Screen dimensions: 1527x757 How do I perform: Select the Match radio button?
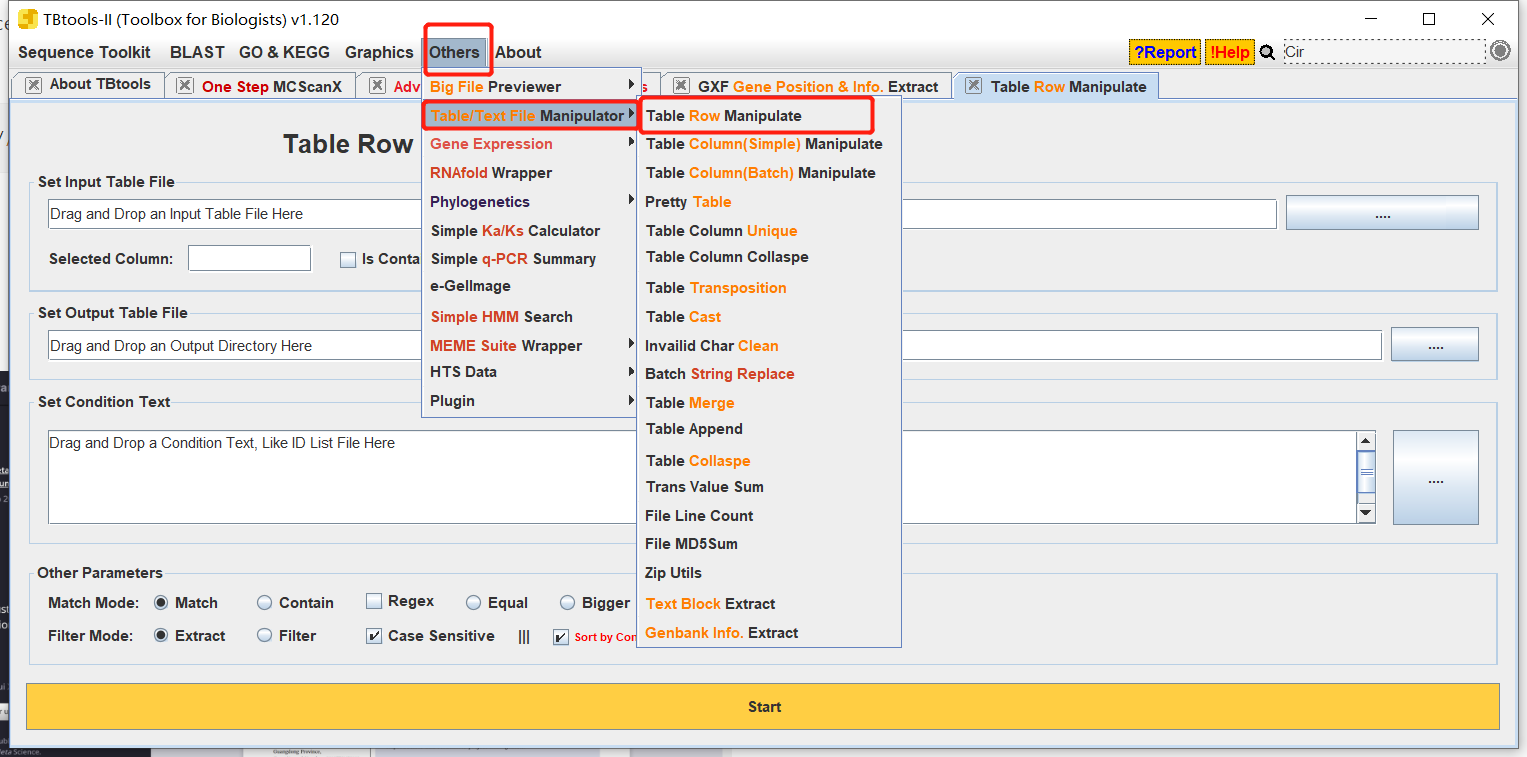click(161, 603)
